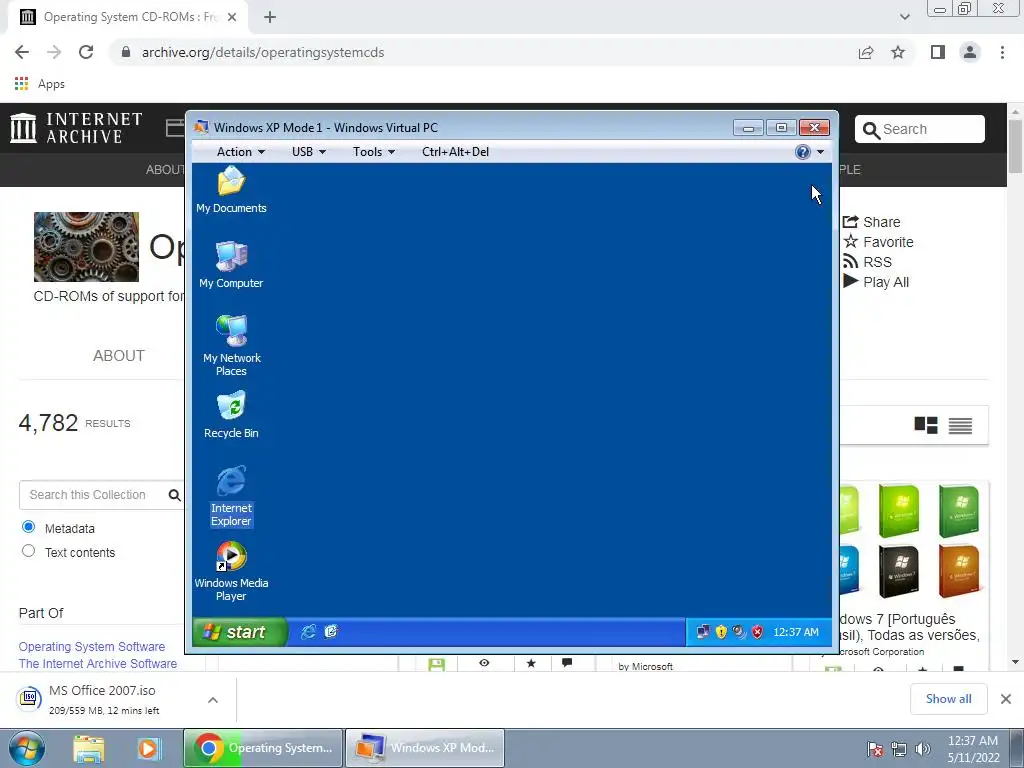Select Text contents radio button
This screenshot has height=768, width=1024.
pyautogui.click(x=28, y=551)
